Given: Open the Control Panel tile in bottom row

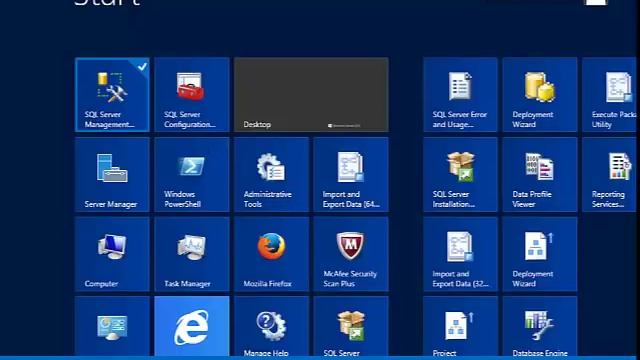Looking at the screenshot, I should coord(112,327).
